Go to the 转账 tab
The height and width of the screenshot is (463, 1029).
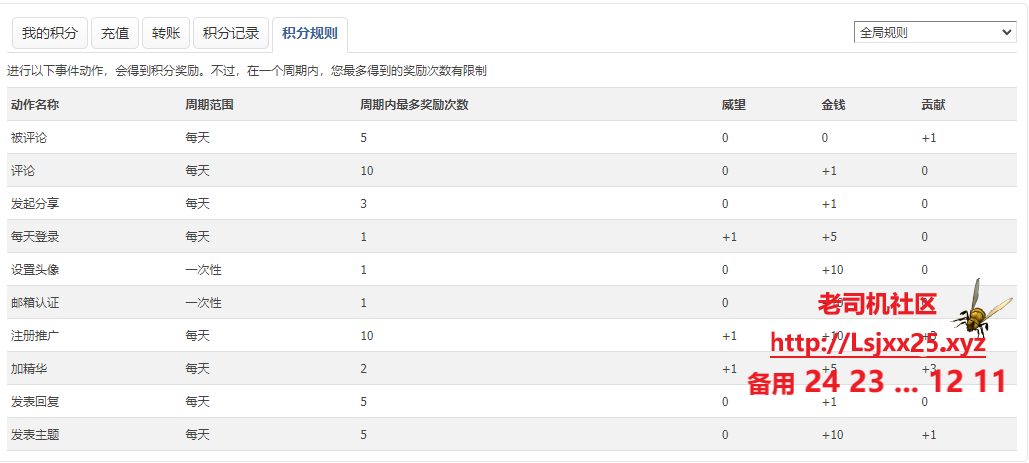(166, 33)
